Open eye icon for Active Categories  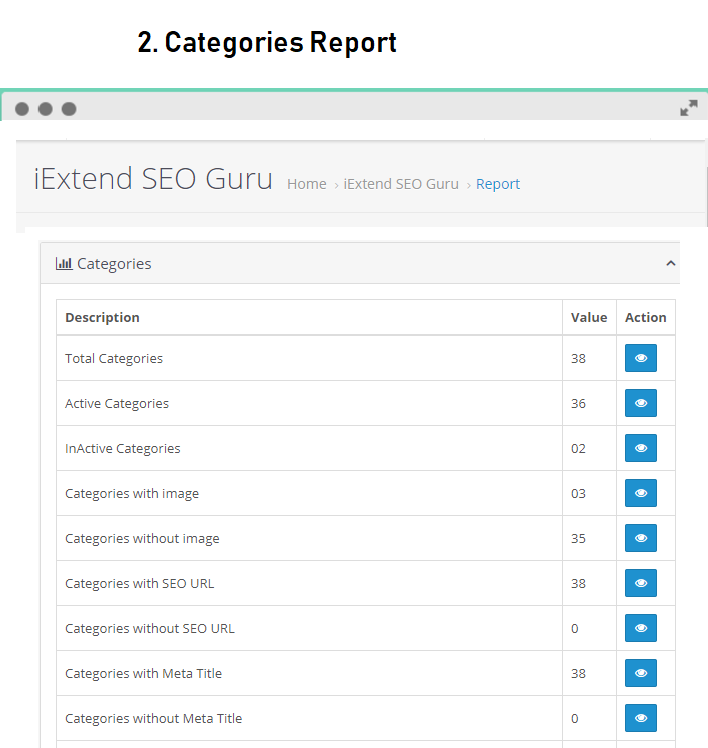(x=640, y=403)
